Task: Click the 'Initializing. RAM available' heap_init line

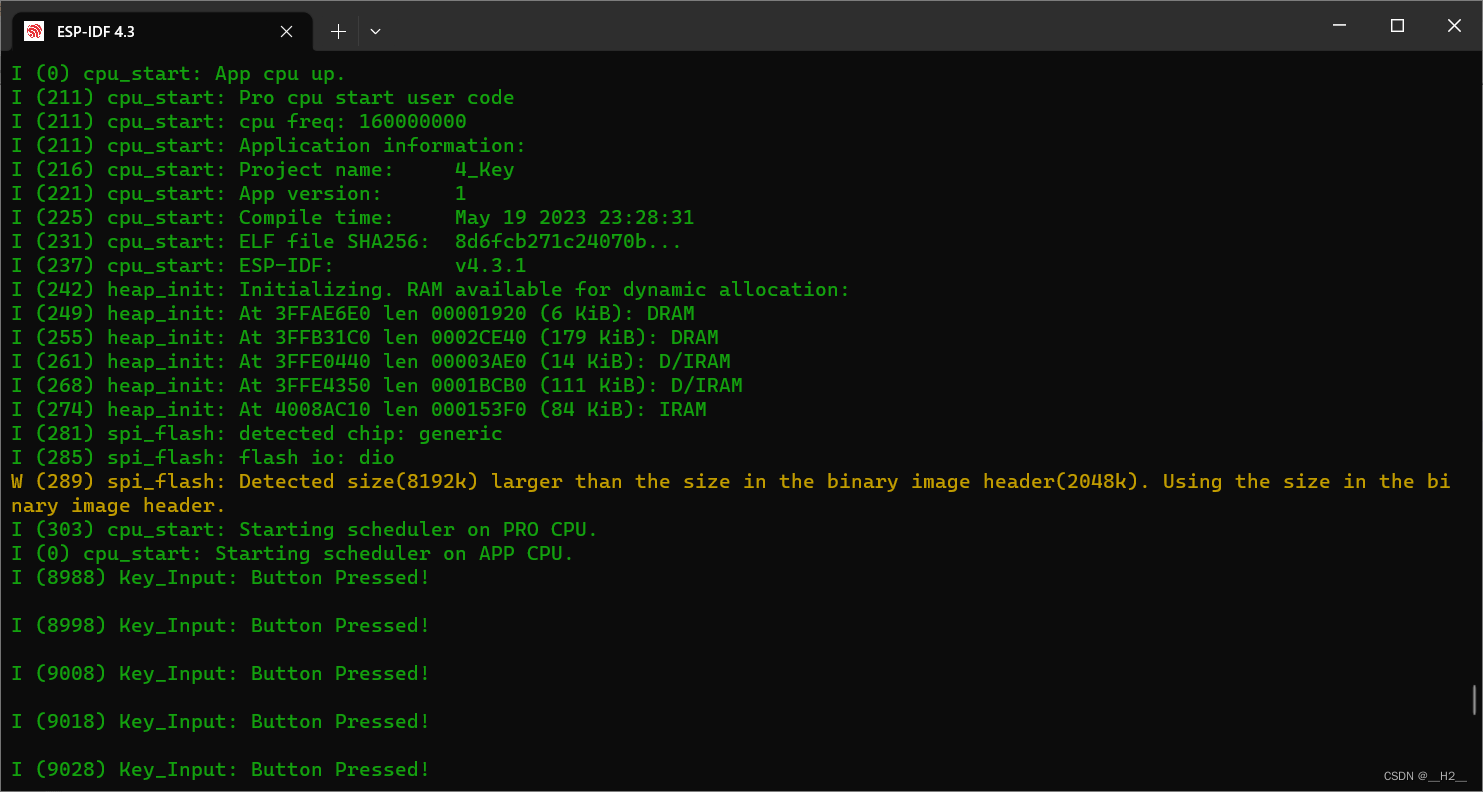Action: point(430,289)
